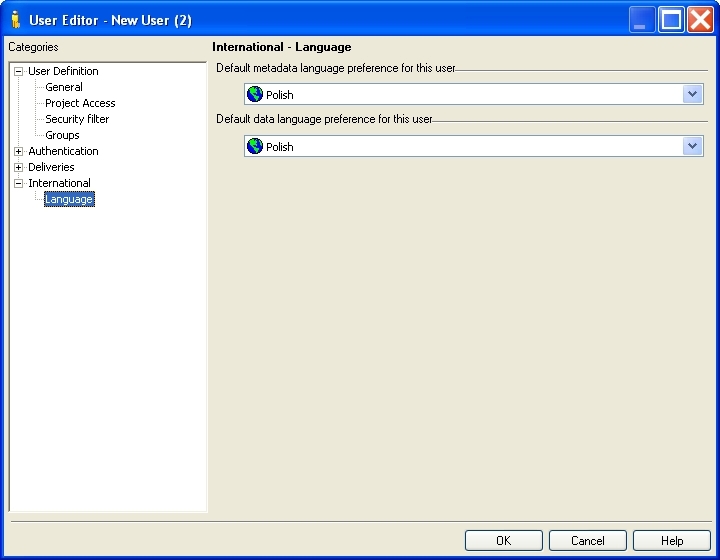Open metadata language preference dropdown arrow
The height and width of the screenshot is (560, 720).
693,94
